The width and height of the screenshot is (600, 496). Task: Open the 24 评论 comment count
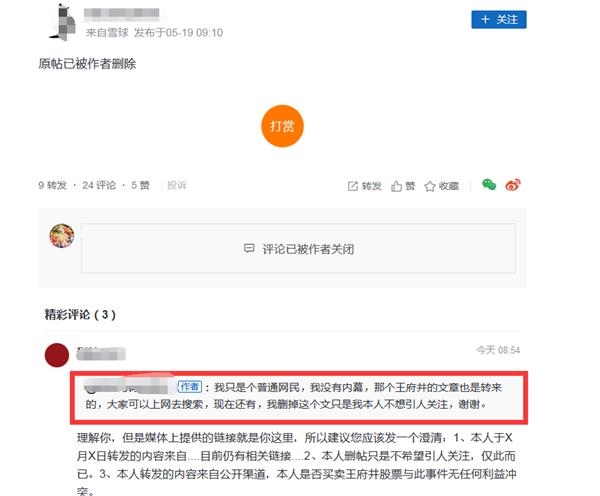click(99, 186)
